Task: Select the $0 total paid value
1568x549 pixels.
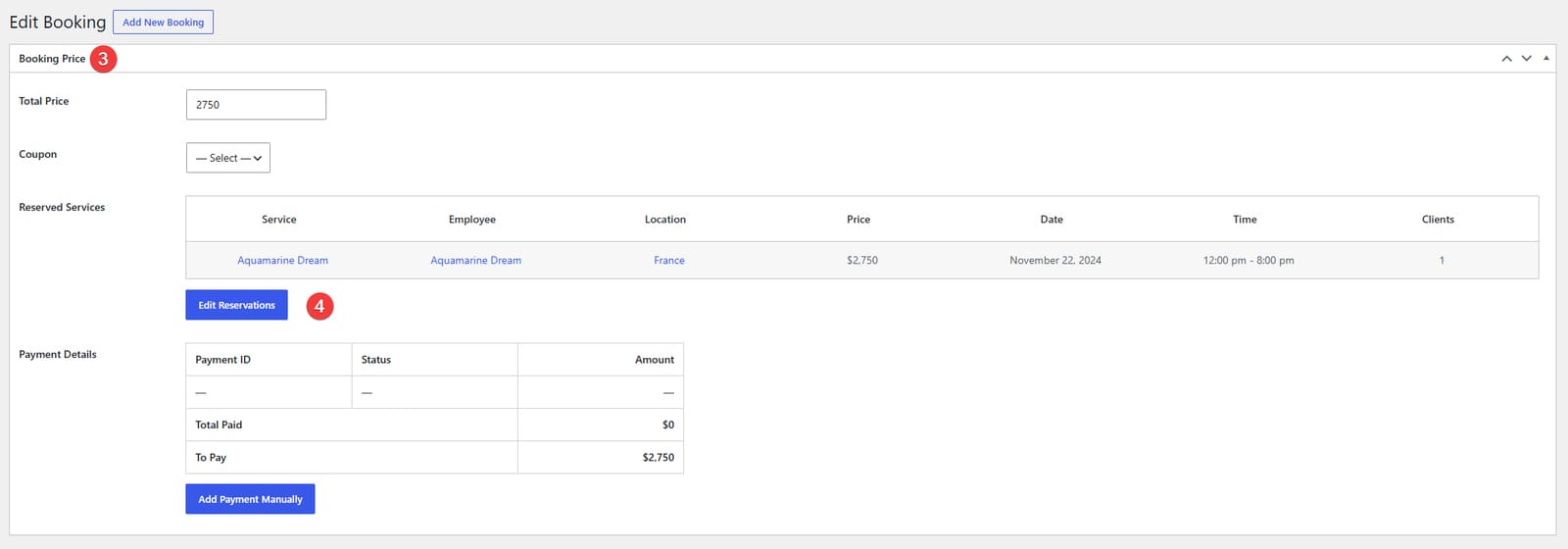Action: tap(668, 424)
